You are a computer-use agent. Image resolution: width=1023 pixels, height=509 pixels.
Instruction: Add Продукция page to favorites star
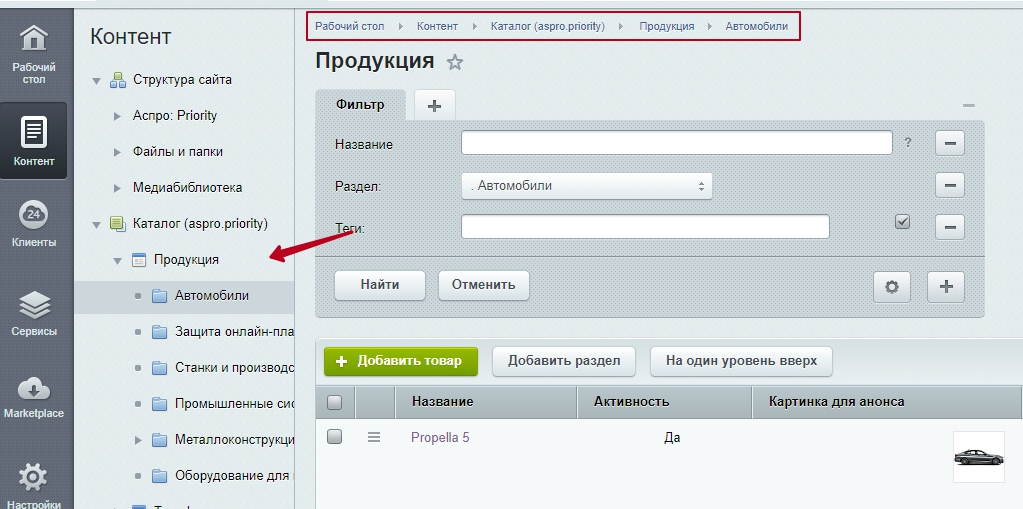point(455,62)
